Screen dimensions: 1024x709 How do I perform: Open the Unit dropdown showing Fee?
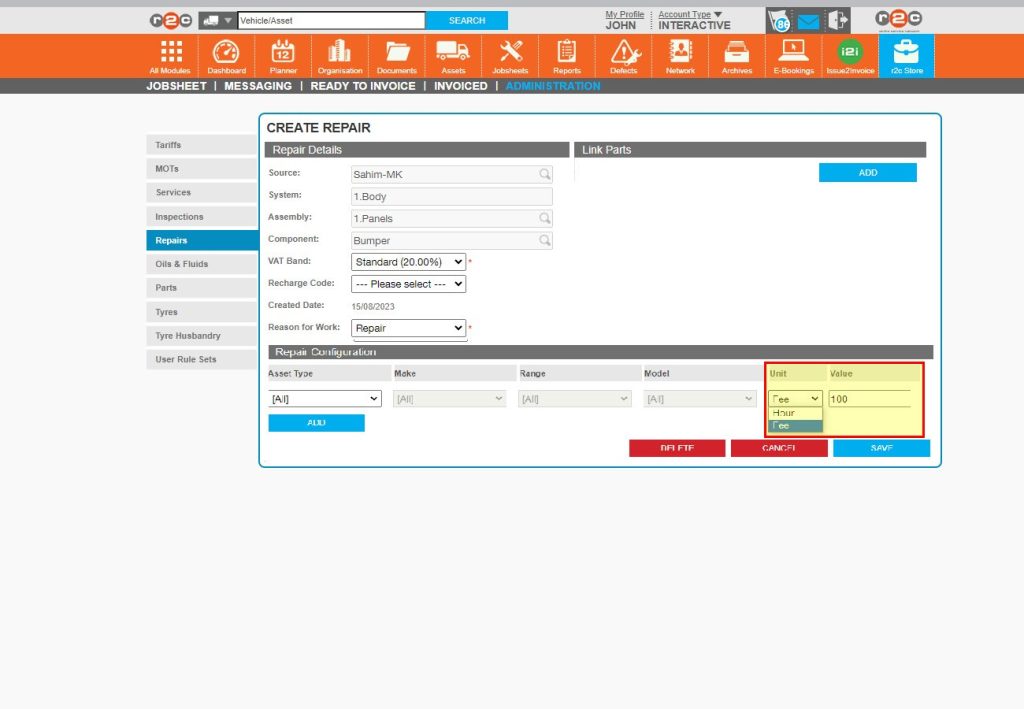(x=795, y=398)
